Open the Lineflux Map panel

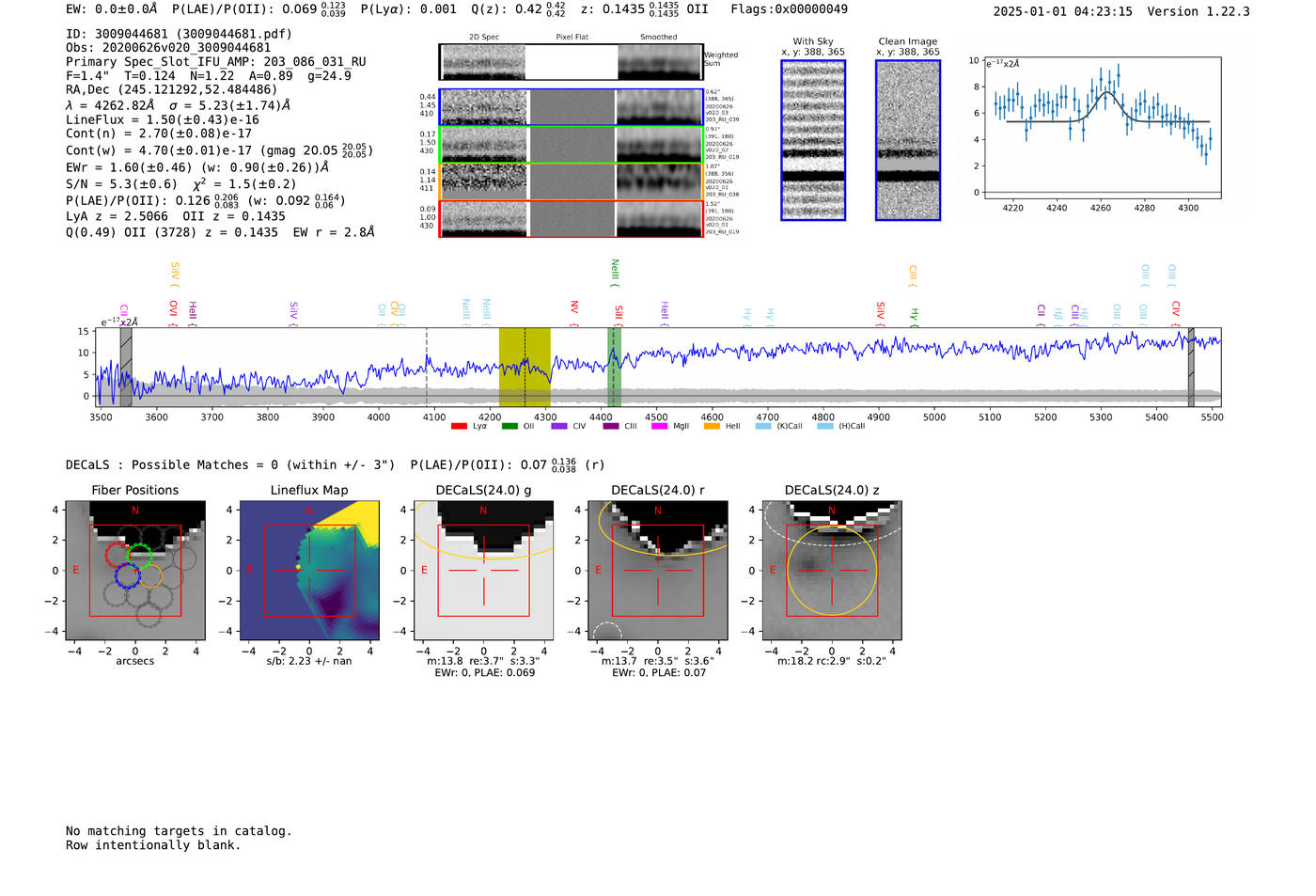309,572
